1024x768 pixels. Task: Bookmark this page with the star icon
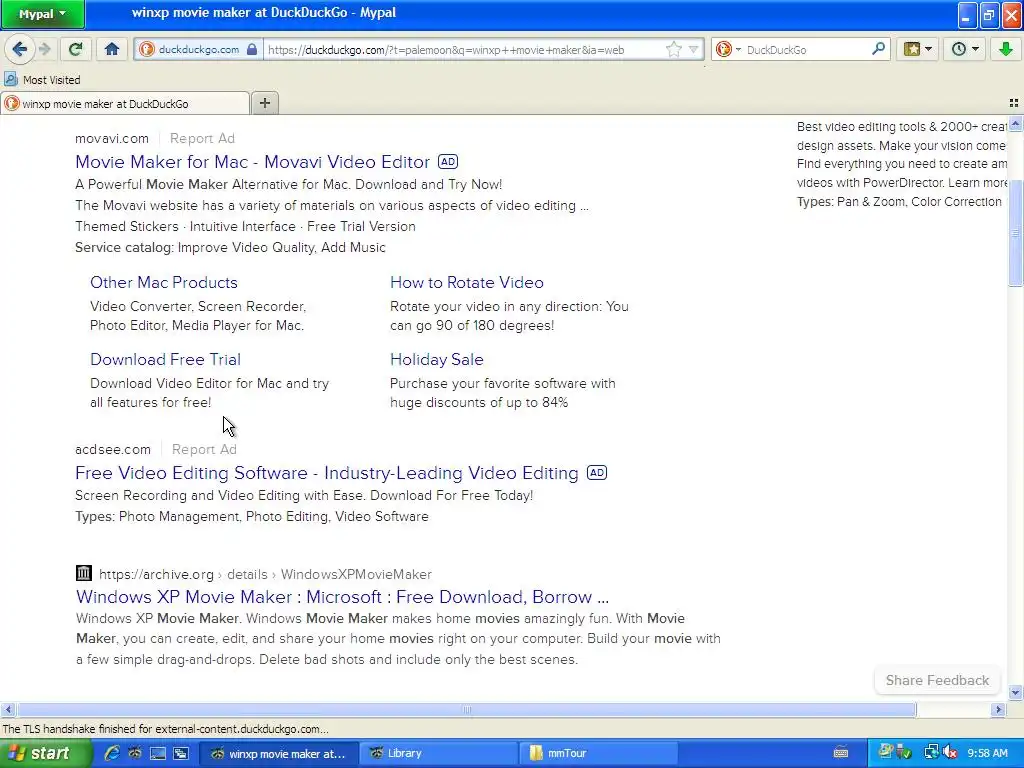pos(673,50)
